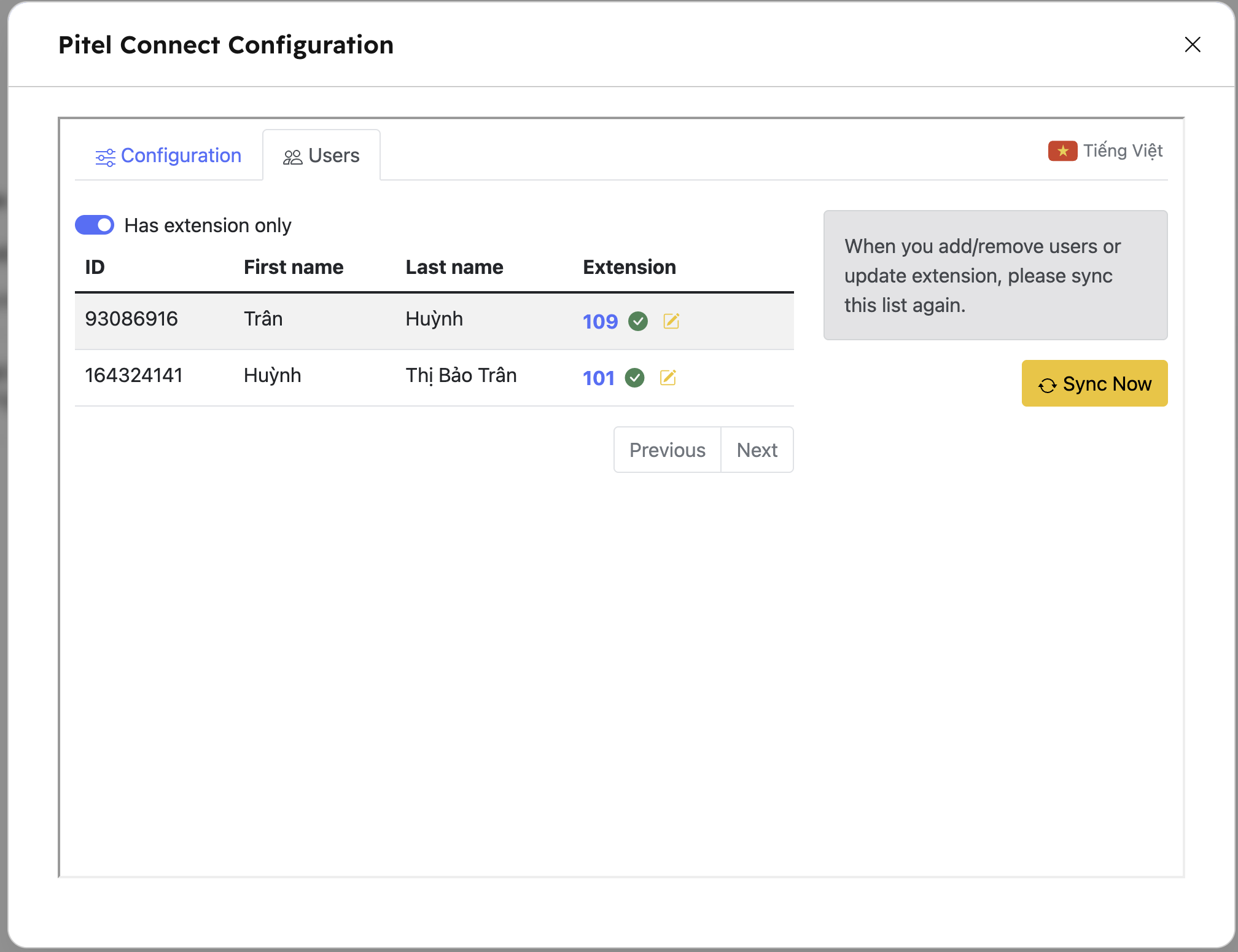Click the Sync Now button
1238x952 pixels.
coord(1094,383)
